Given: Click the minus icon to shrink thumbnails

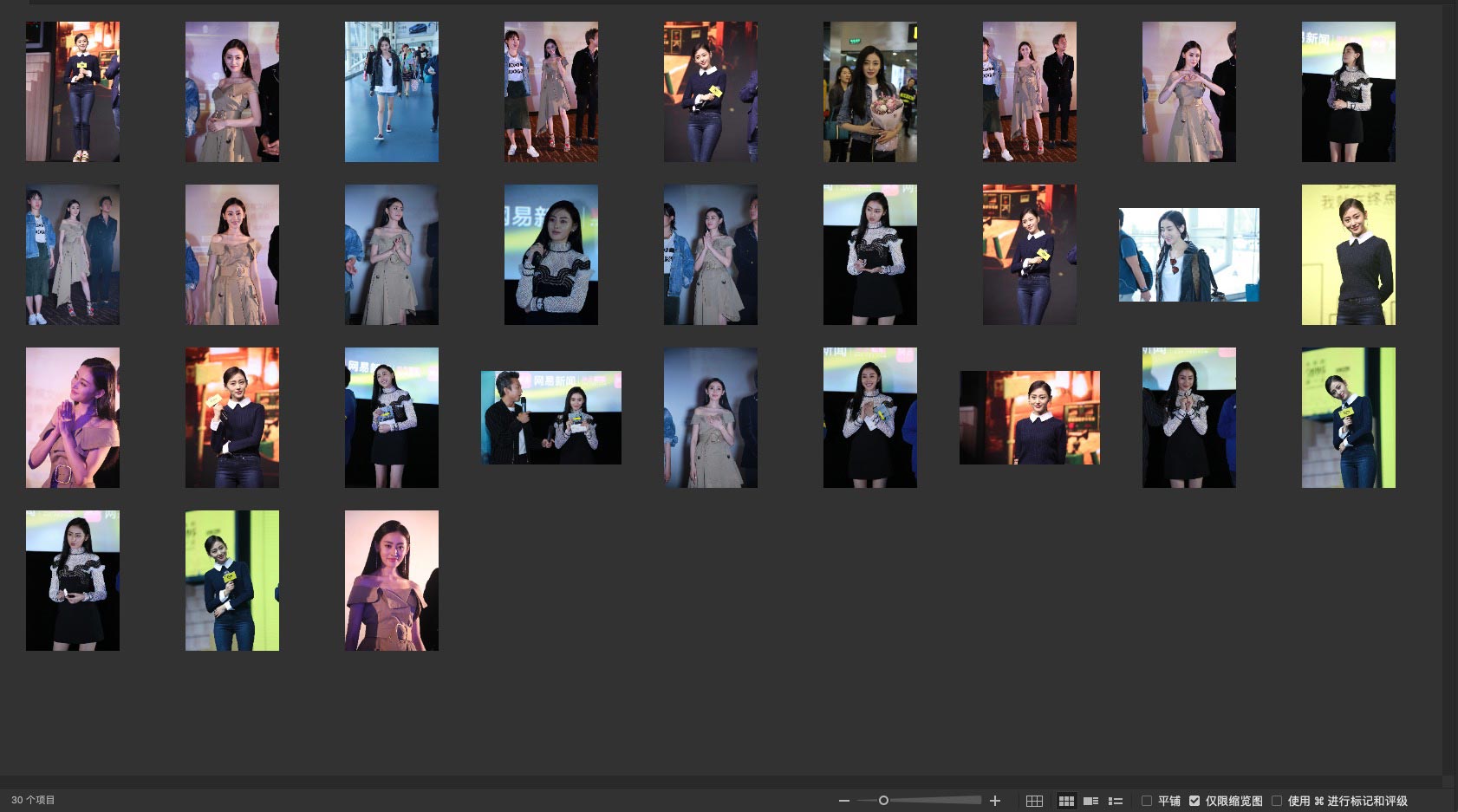Looking at the screenshot, I should tap(843, 801).
